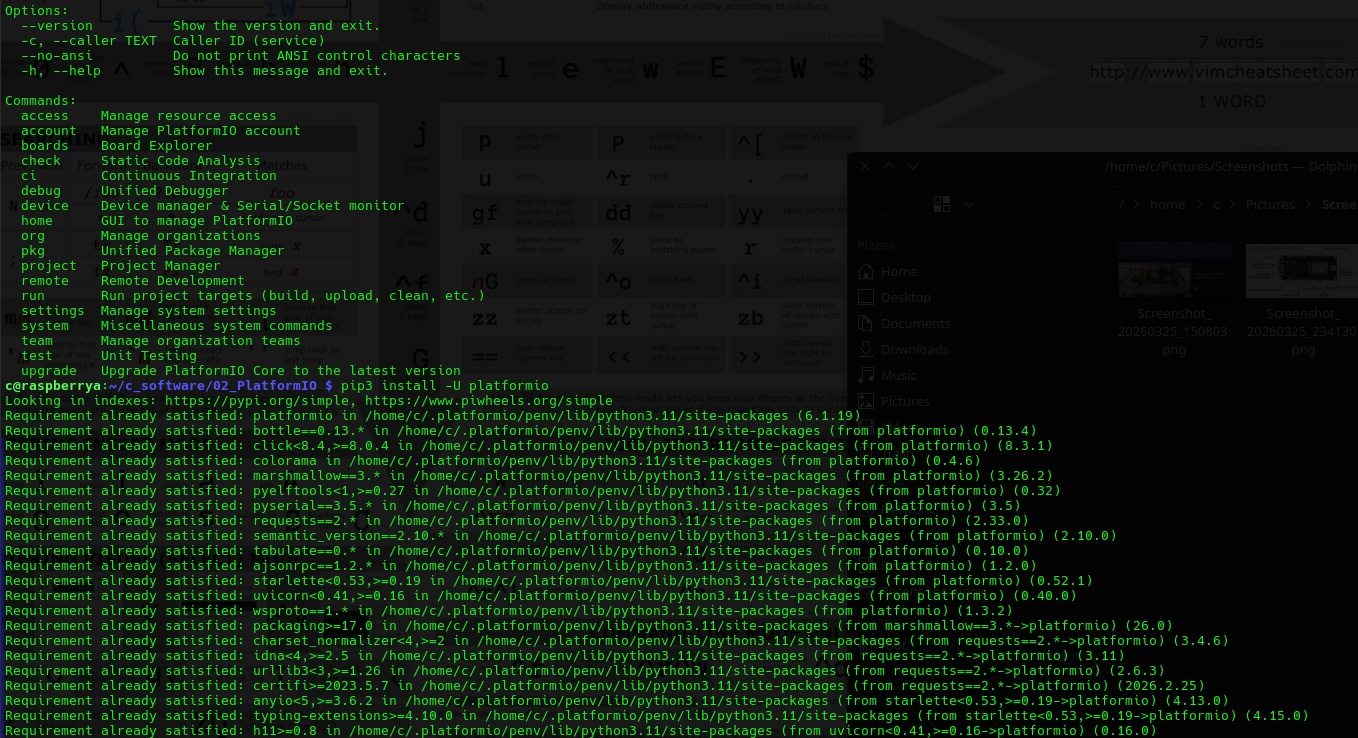Select the Documents icon in Places
1358x738 pixels.
866,323
